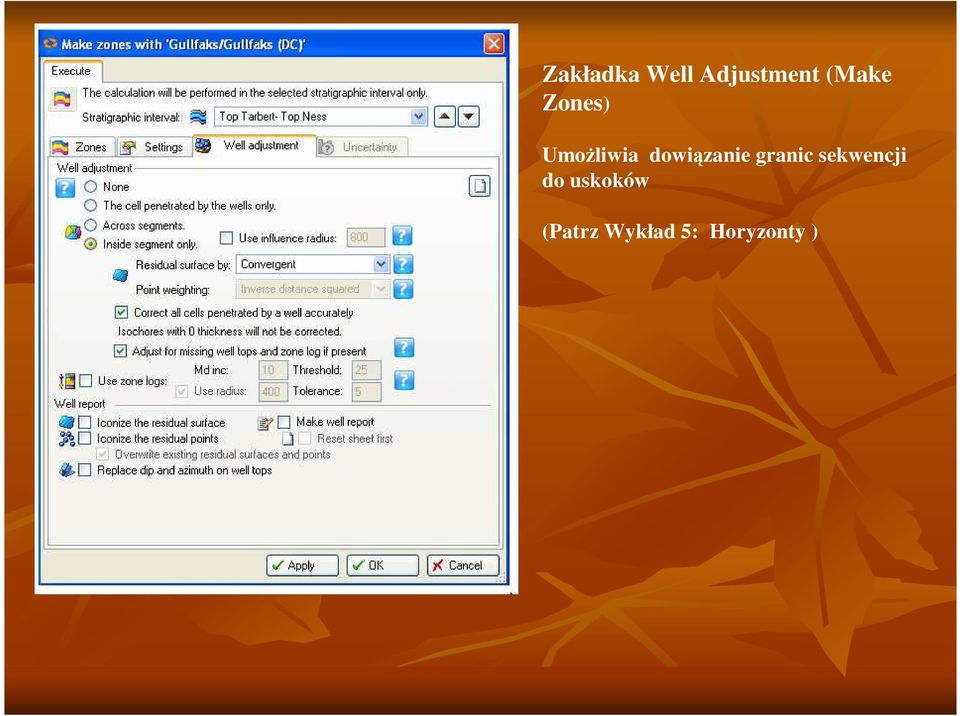Click the residual points icon
The image size is (960, 716).
click(67, 439)
